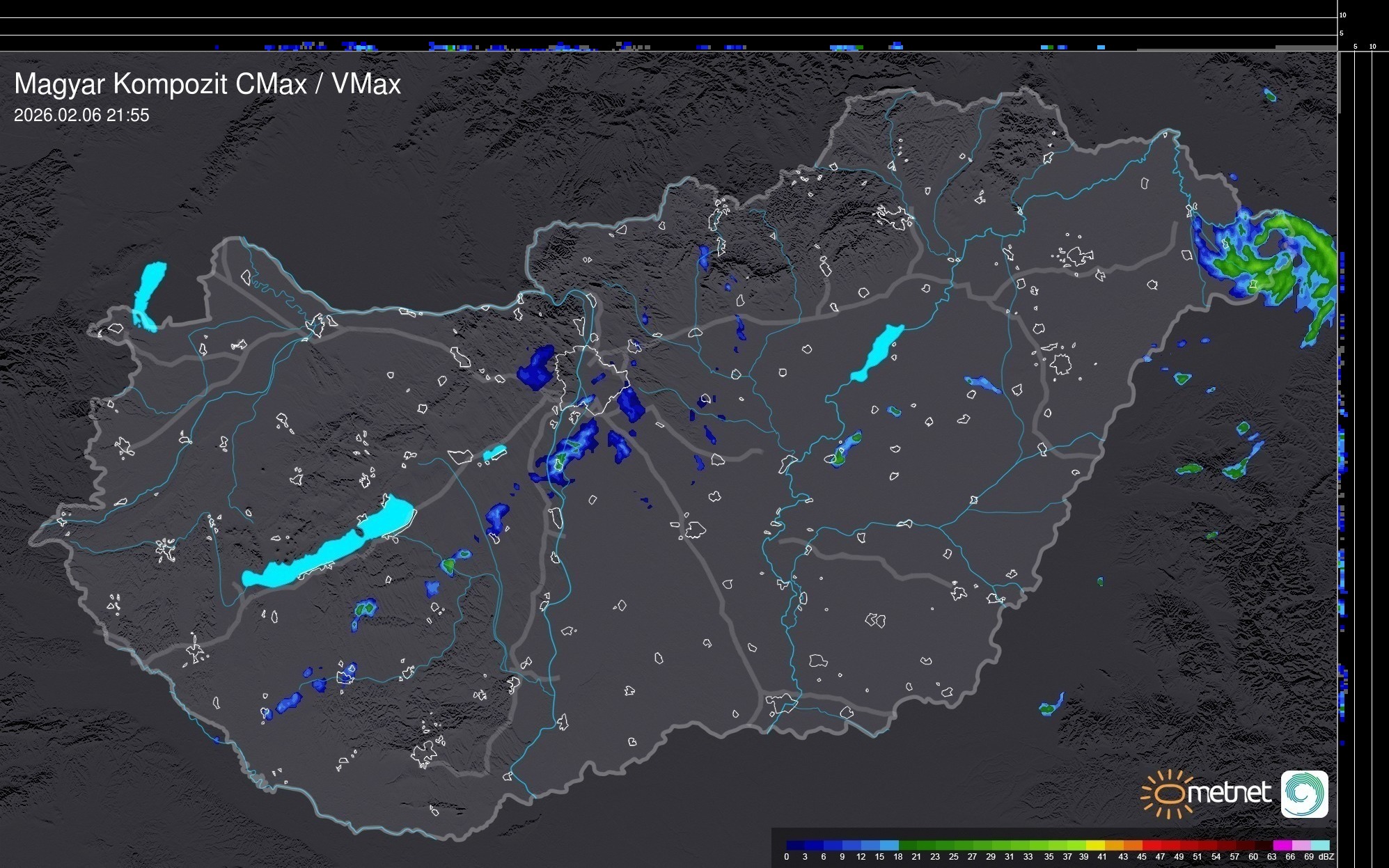Select the light cyan 69 dBZ swatch

pyautogui.click(x=1320, y=845)
